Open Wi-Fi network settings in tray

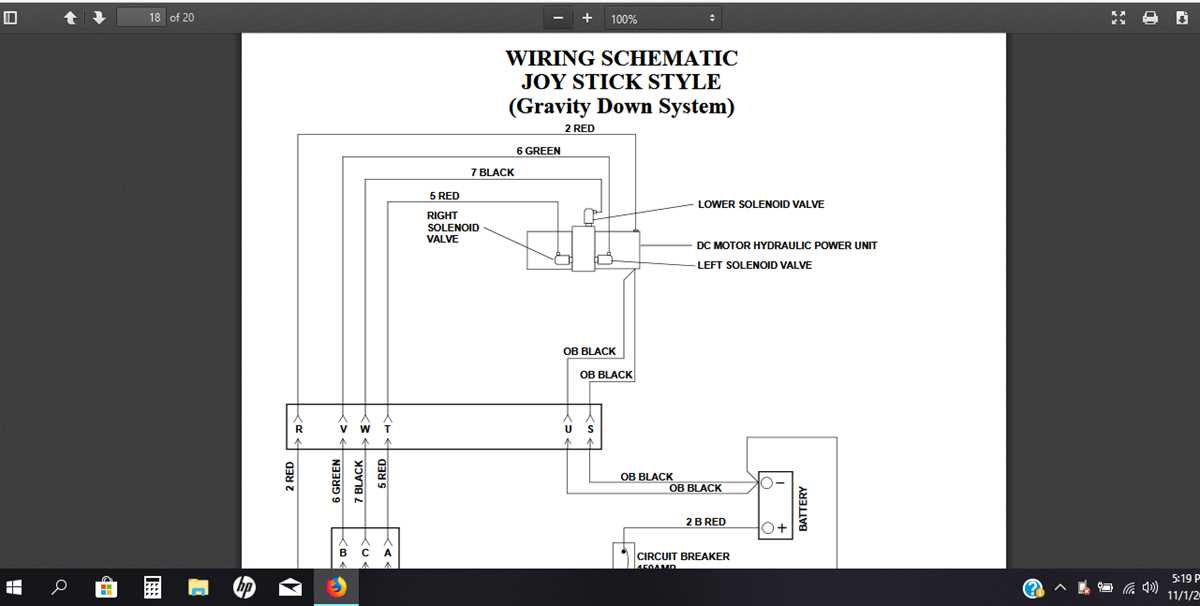[1130, 588]
